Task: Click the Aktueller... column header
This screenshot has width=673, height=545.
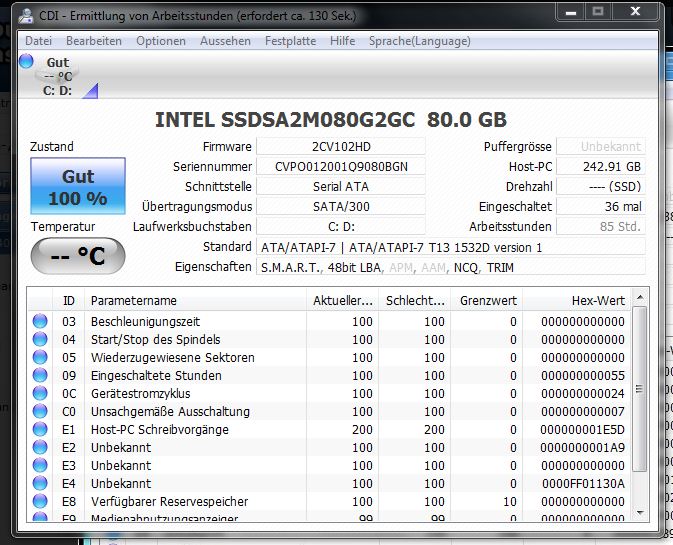Action: tap(343, 300)
